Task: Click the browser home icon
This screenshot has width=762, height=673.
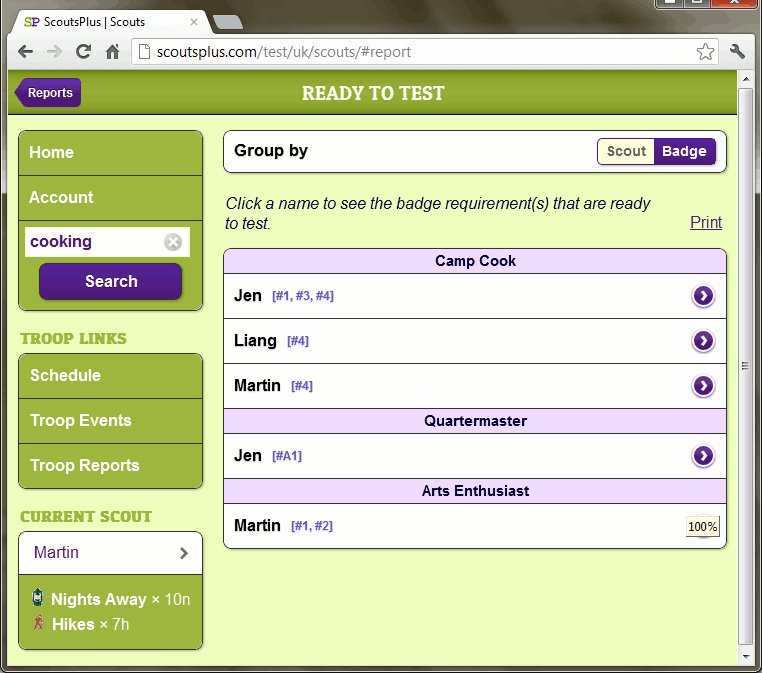Action: point(113,52)
